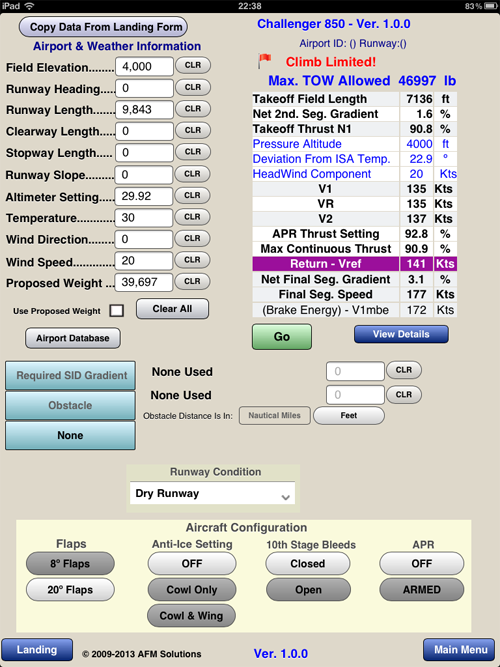Screen dimensions: 500x667
Task: Tap the V1 speed value 135
Action: pos(416,189)
